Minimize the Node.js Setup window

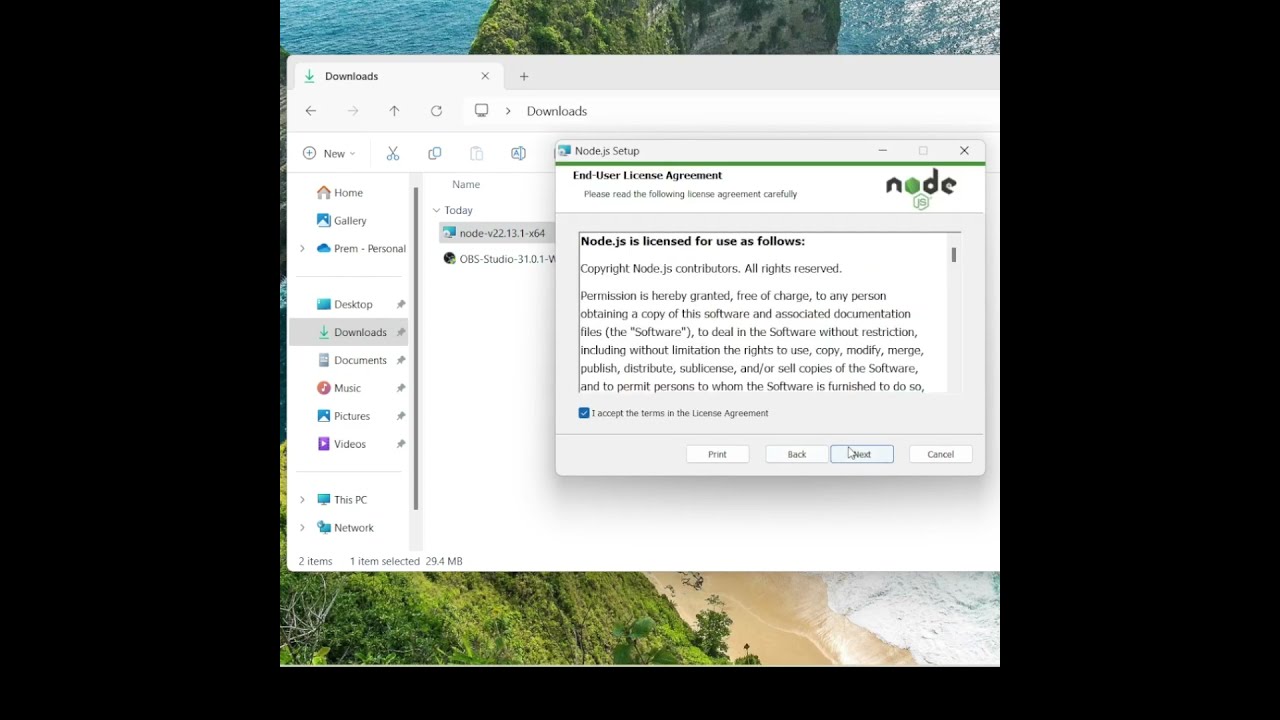coord(882,151)
